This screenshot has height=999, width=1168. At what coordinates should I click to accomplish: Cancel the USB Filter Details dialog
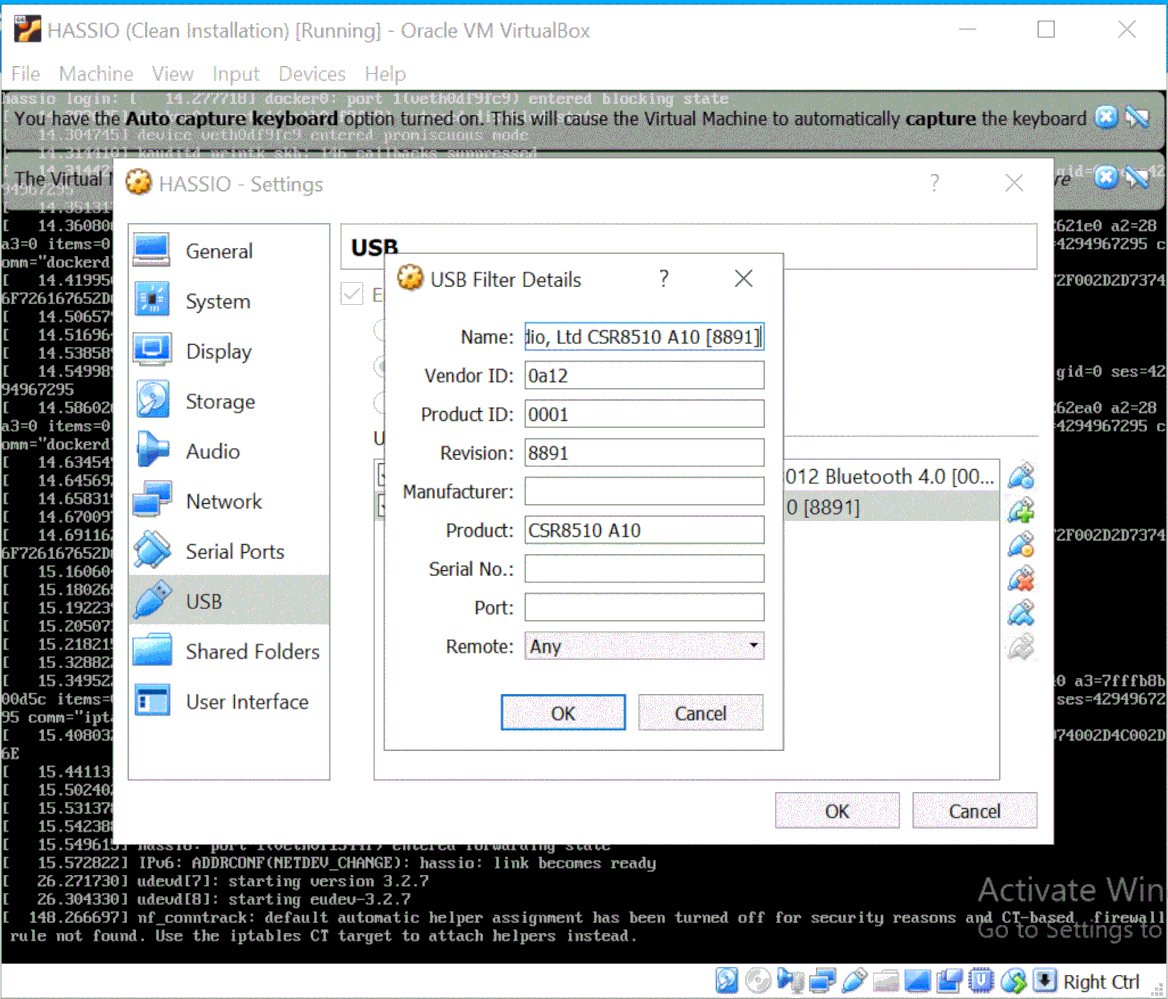coord(700,712)
